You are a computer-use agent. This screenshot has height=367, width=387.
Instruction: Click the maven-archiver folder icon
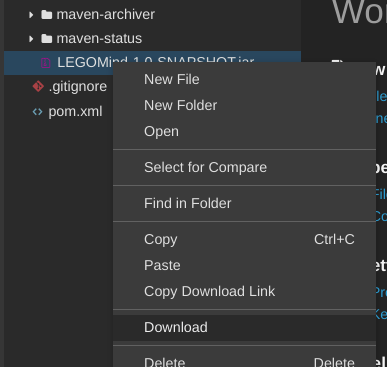click(x=47, y=15)
